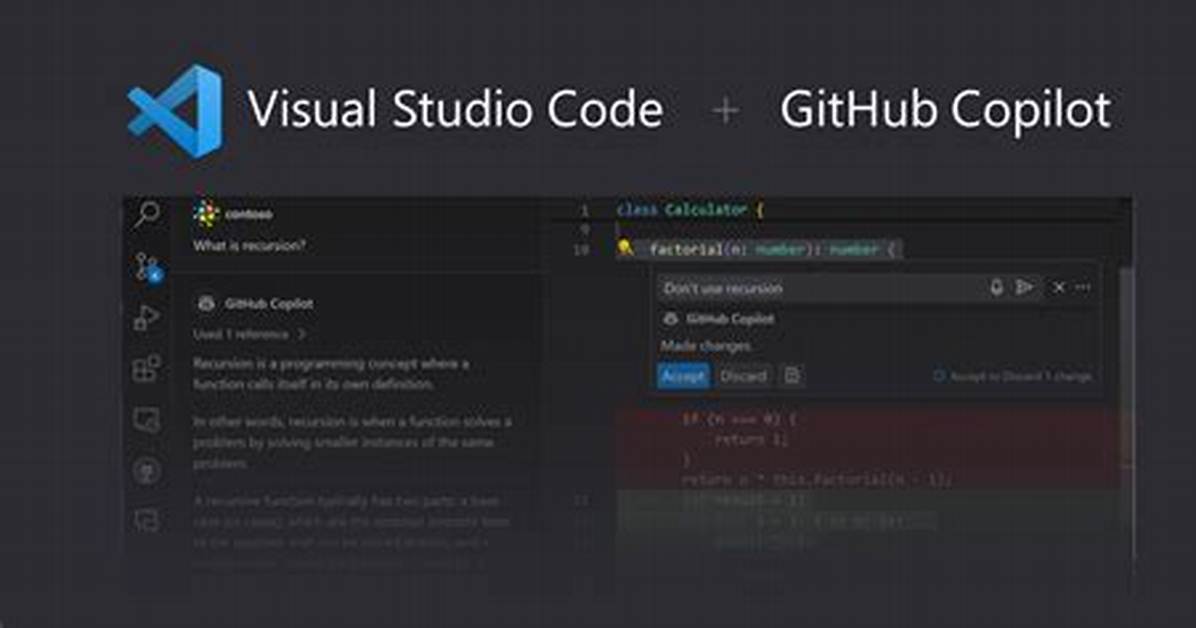The width and height of the screenshot is (1196, 628).
Task: Click the microphone voice input icon
Action: click(x=996, y=288)
